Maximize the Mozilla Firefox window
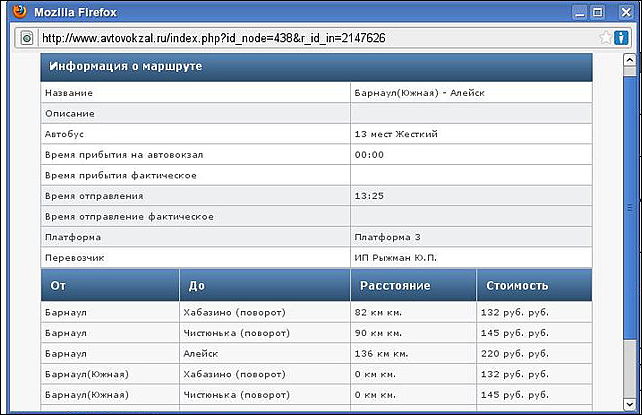 599,12
